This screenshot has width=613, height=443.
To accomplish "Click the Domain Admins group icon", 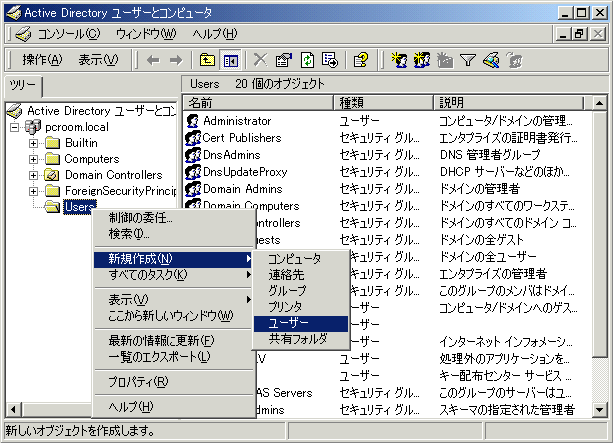I will pos(193,189).
